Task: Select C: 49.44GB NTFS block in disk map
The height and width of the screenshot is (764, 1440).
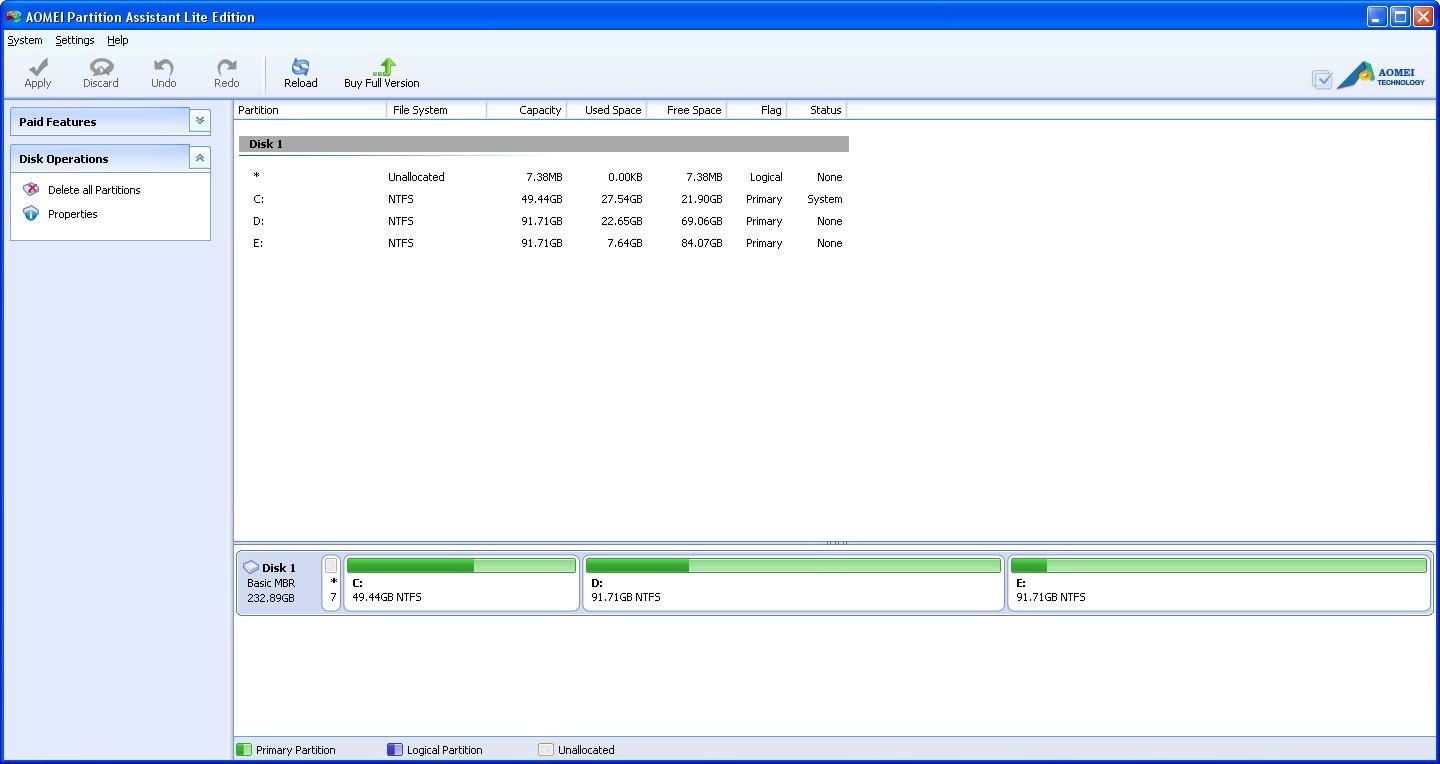Action: pos(461,583)
